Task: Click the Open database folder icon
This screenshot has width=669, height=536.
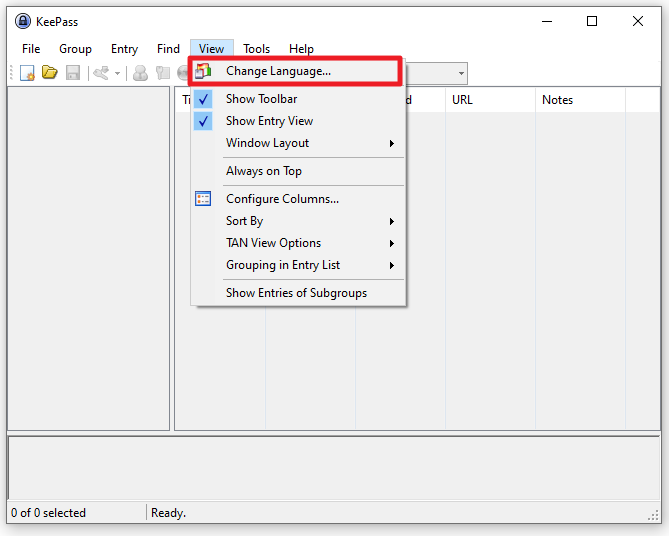Action: (49, 73)
